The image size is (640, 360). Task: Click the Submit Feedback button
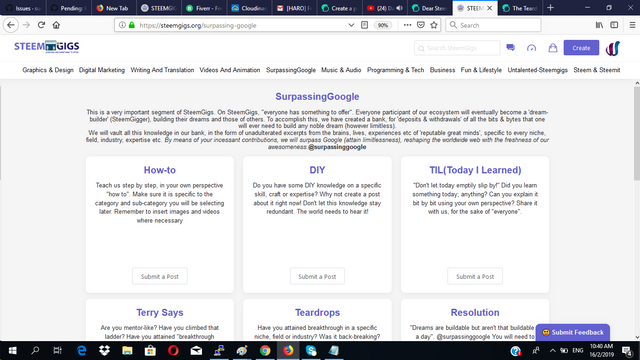tap(573, 332)
